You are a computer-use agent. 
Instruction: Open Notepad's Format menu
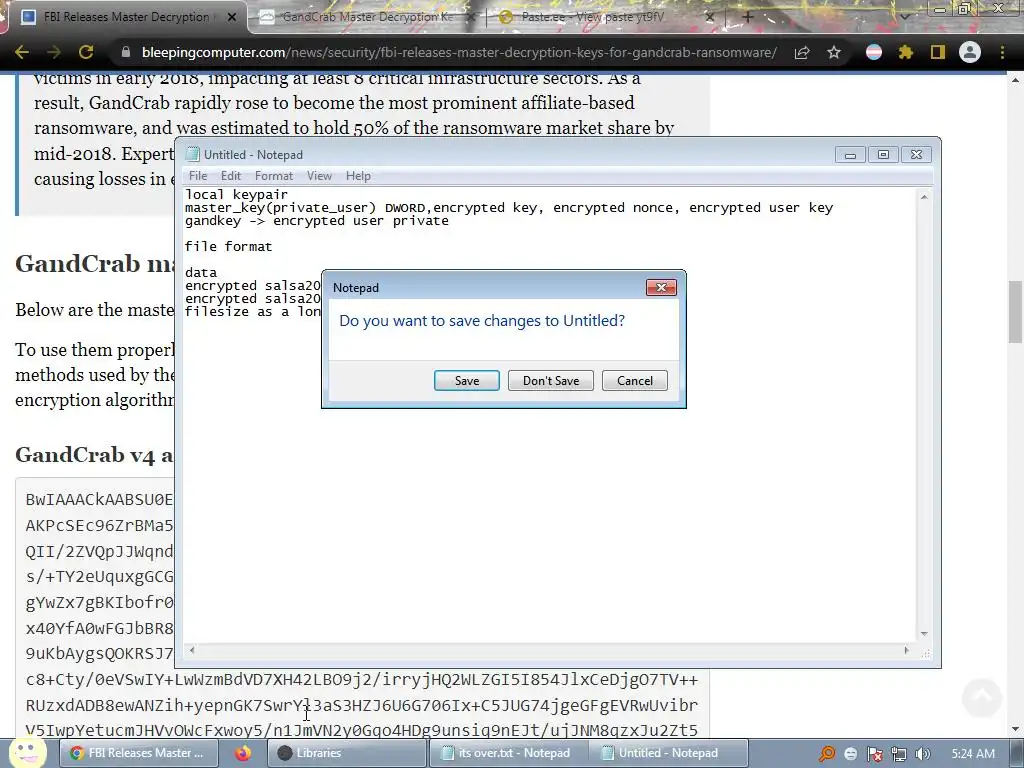(274, 176)
